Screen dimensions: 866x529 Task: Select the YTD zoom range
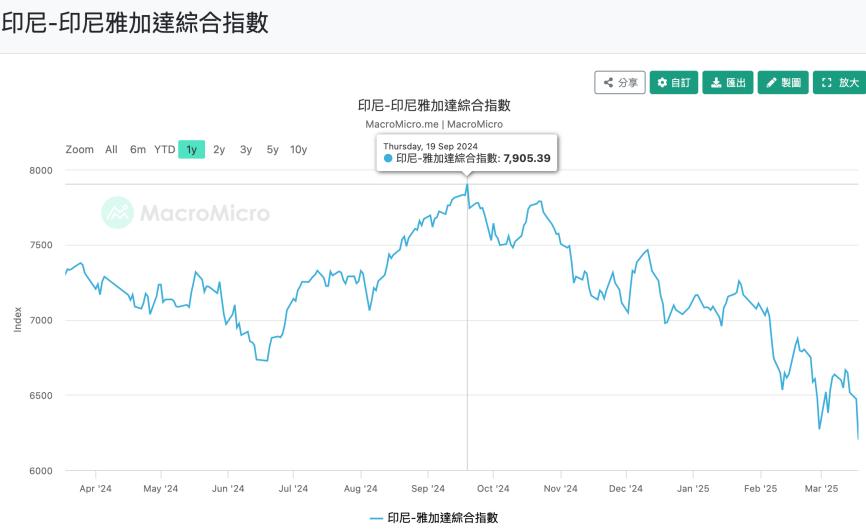164,150
